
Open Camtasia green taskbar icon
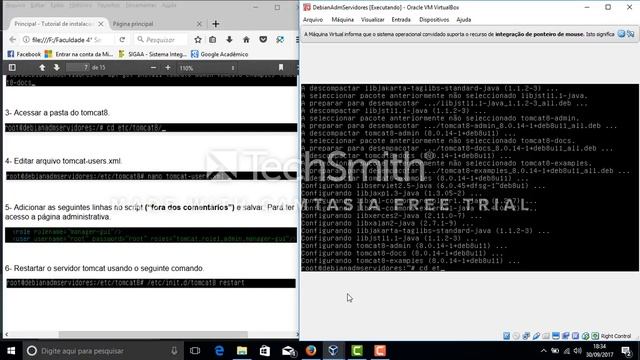[357, 351]
